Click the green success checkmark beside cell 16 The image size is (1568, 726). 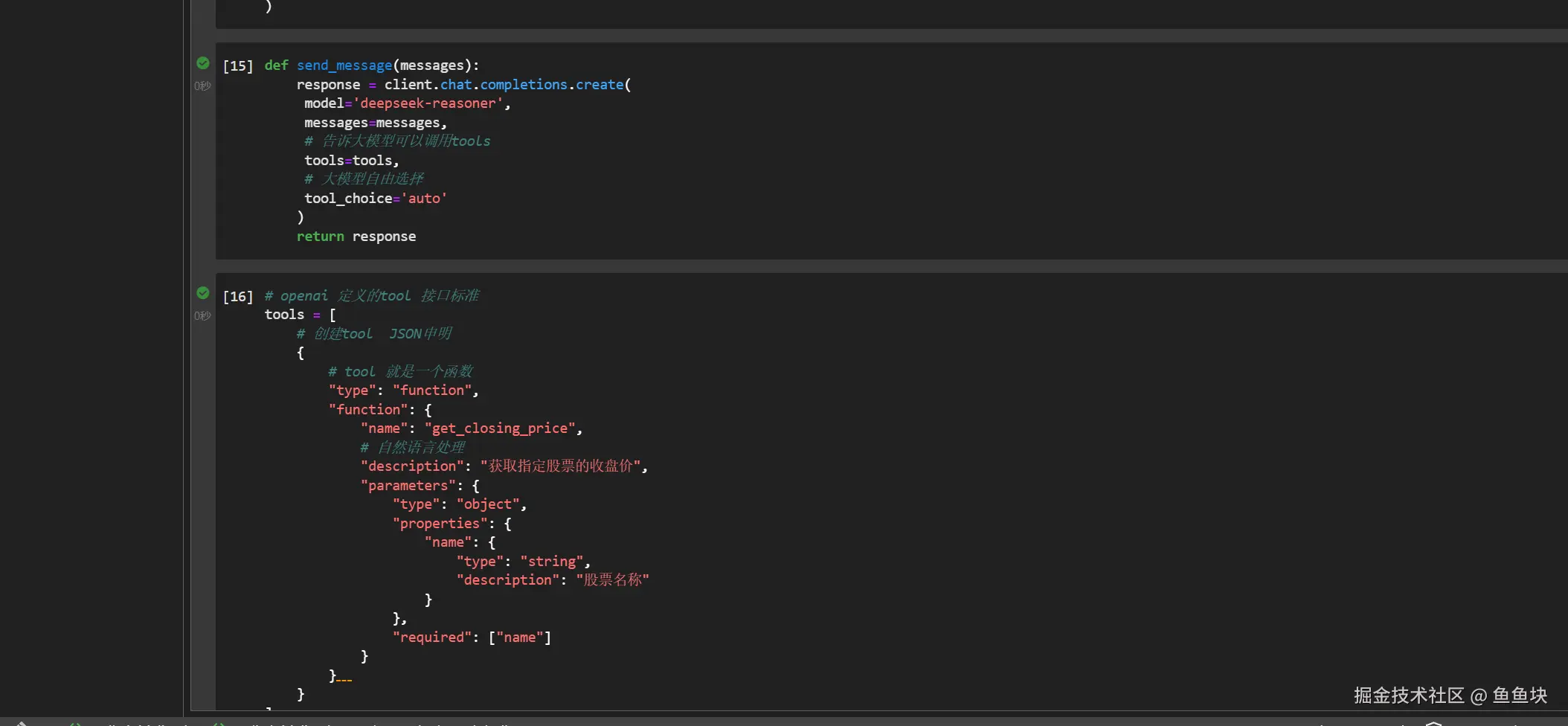[203, 293]
